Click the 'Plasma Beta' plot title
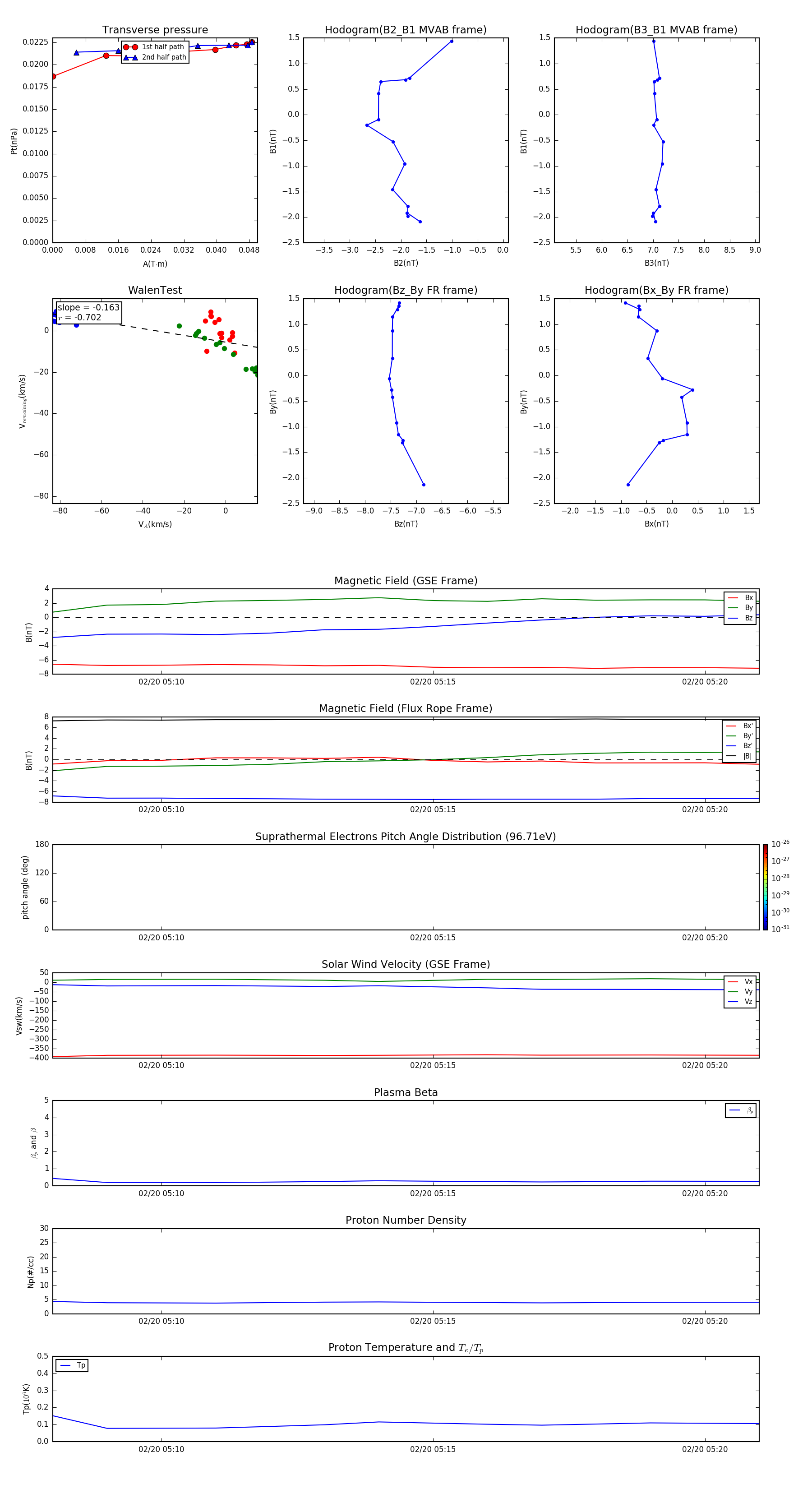 (406, 1092)
